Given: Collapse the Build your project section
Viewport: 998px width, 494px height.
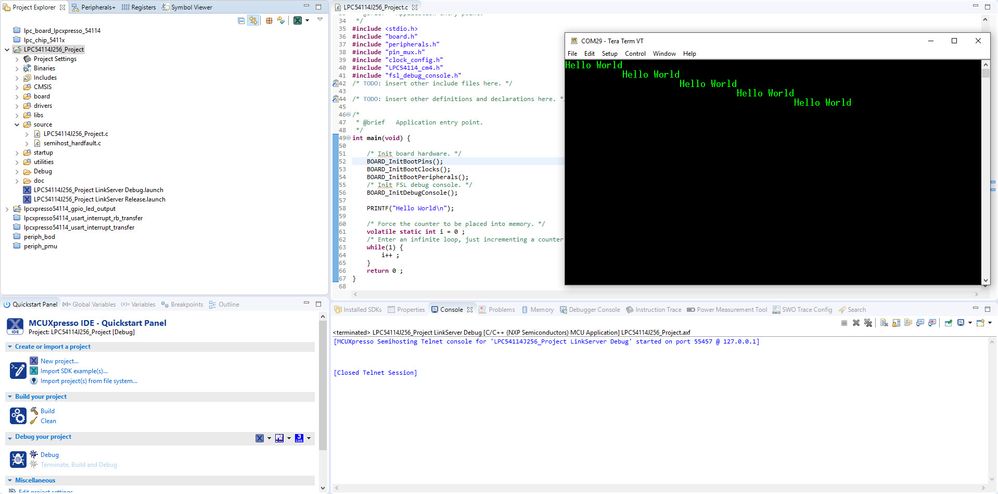Looking at the screenshot, I should tap(10, 397).
